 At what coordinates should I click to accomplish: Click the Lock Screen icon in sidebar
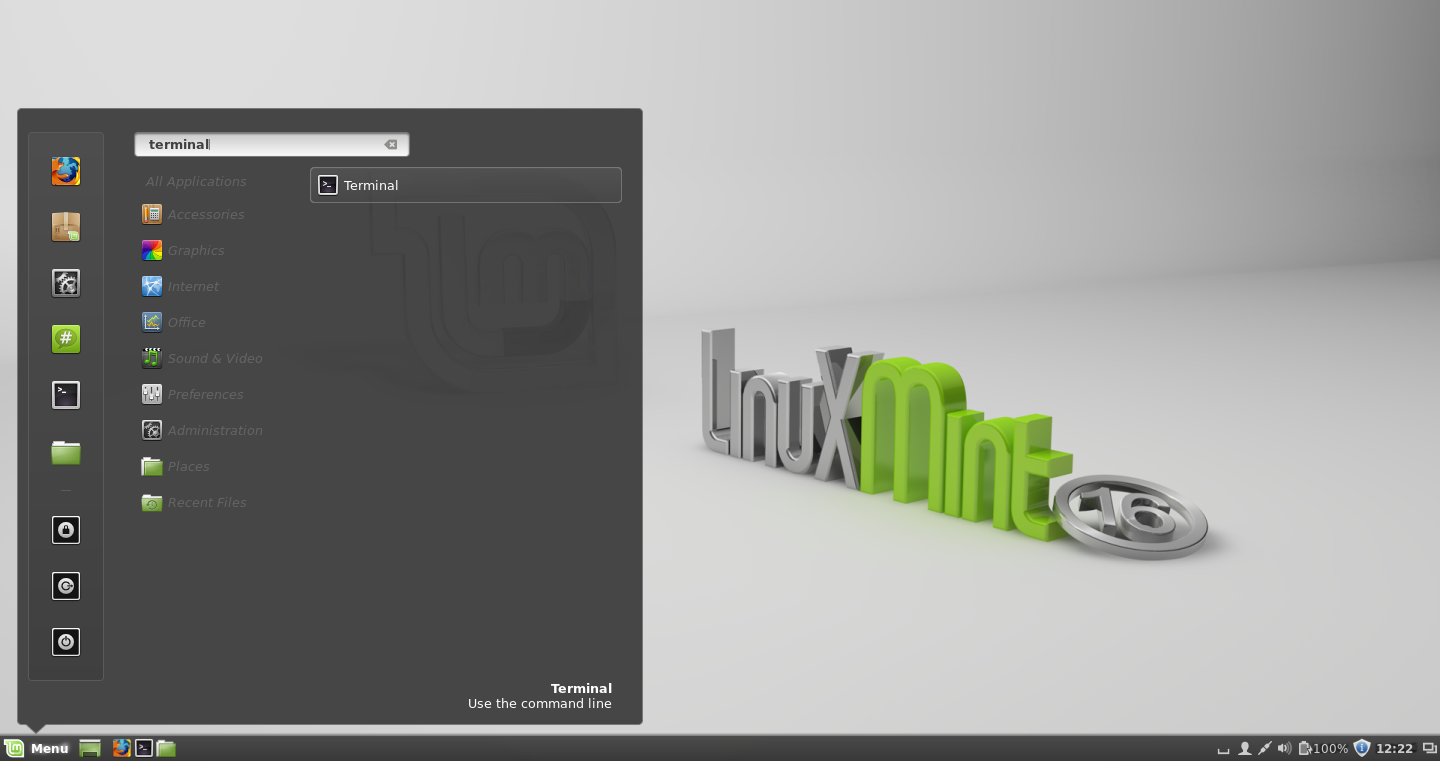66,530
